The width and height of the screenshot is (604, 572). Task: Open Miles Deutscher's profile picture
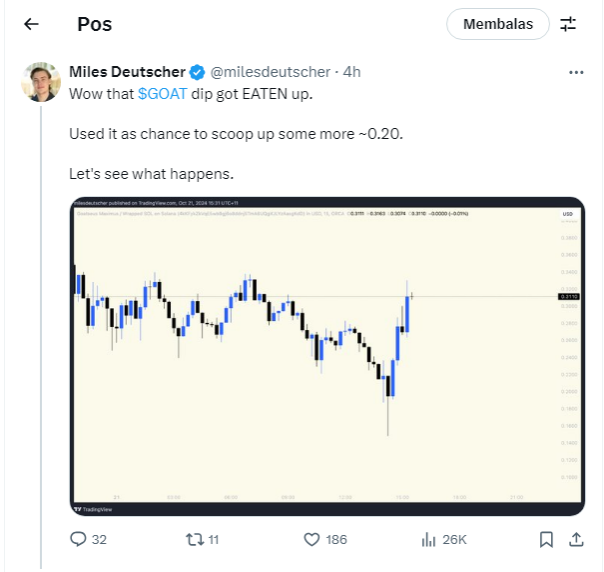[41, 82]
